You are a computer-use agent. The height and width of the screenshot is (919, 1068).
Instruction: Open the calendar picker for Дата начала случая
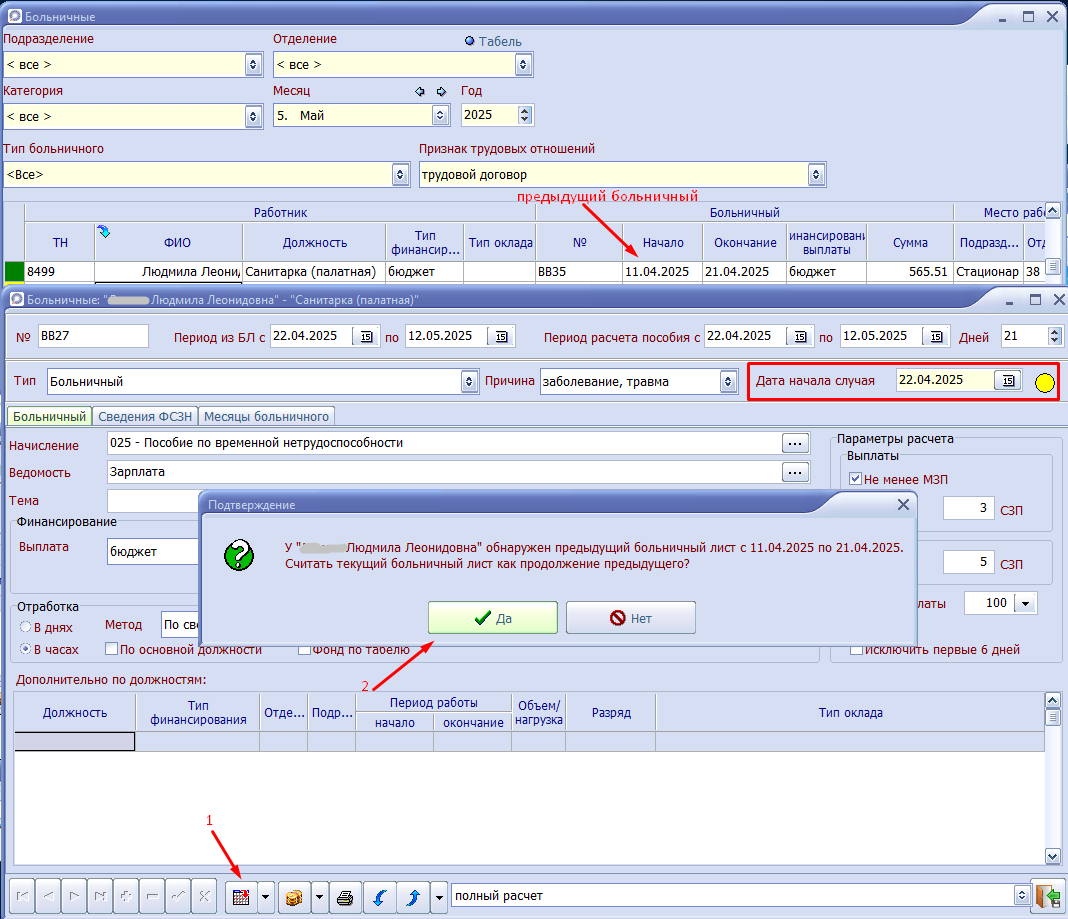(x=1008, y=381)
